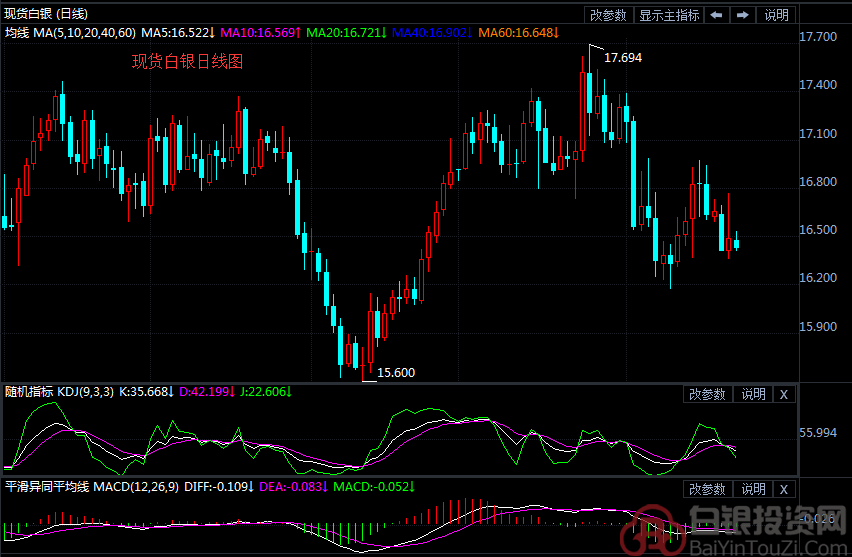
Task: Click 改参数 button on the main chart
Action: 608,15
